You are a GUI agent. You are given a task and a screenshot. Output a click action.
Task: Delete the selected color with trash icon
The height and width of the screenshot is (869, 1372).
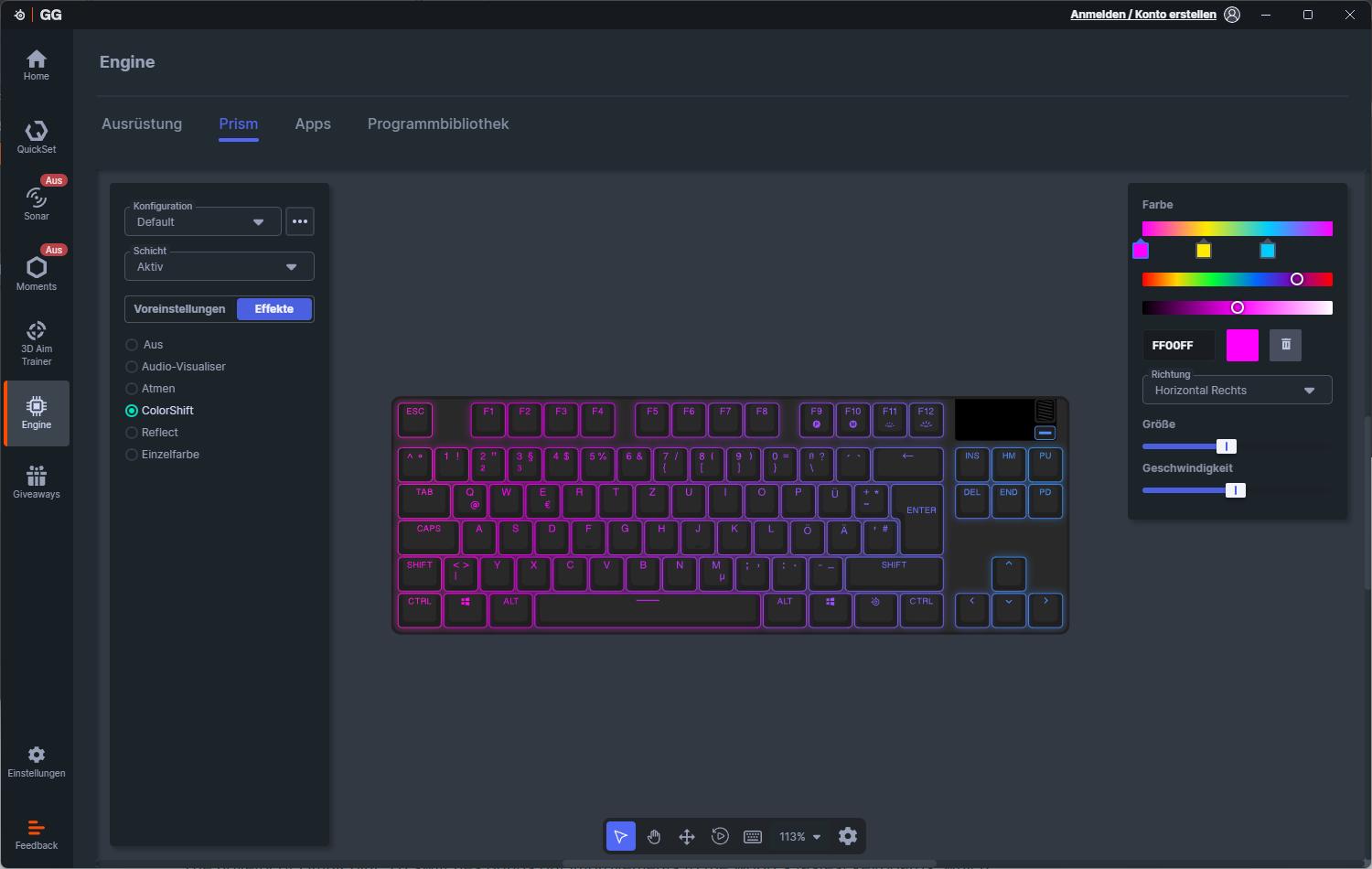[1285, 345]
